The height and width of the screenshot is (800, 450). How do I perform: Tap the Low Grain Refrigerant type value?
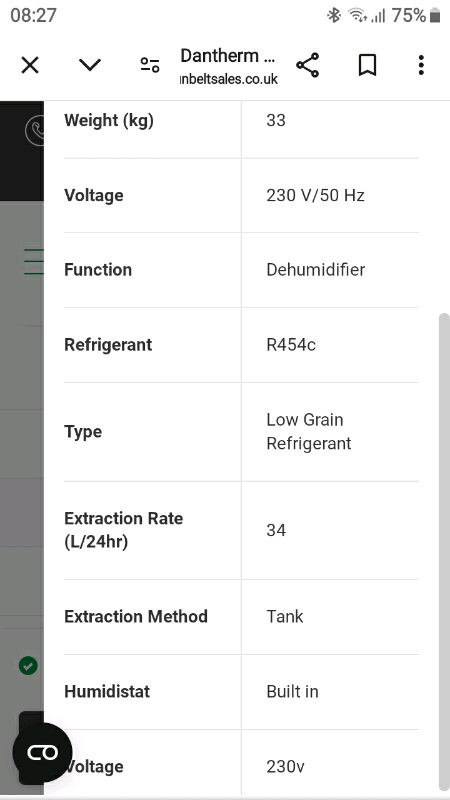pyautogui.click(x=309, y=432)
